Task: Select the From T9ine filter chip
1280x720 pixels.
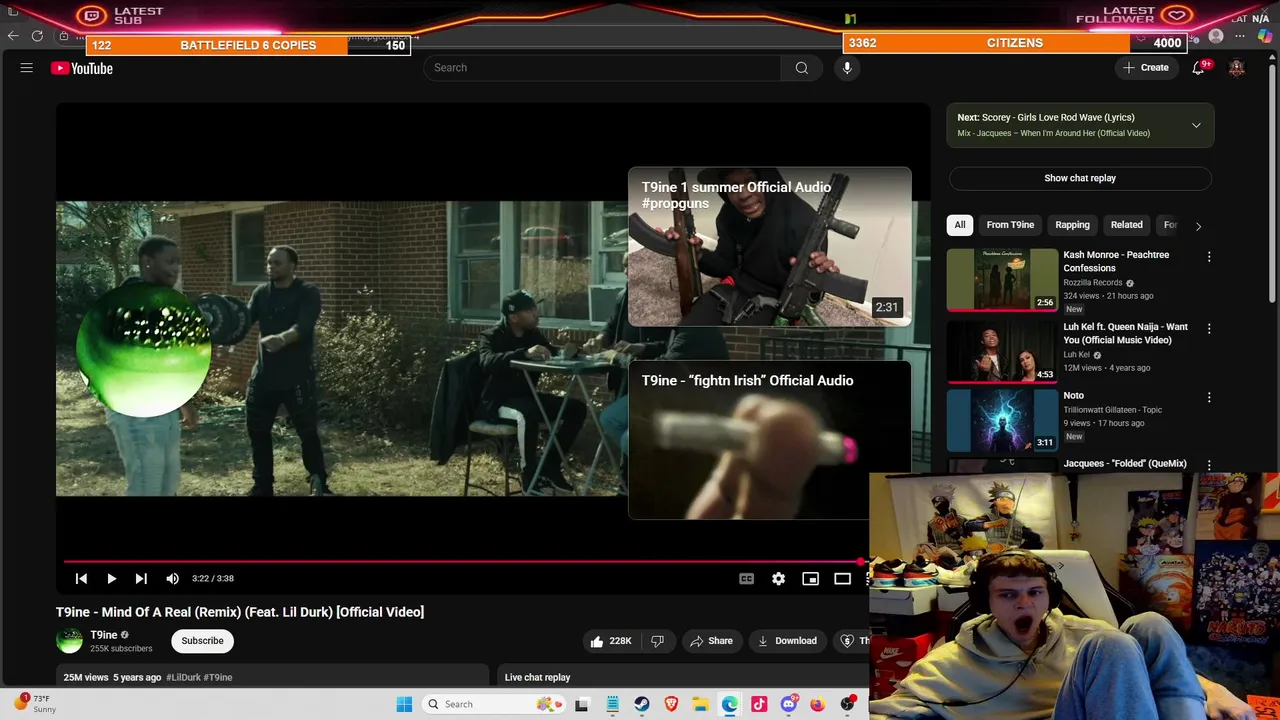Action: pyautogui.click(x=1010, y=225)
